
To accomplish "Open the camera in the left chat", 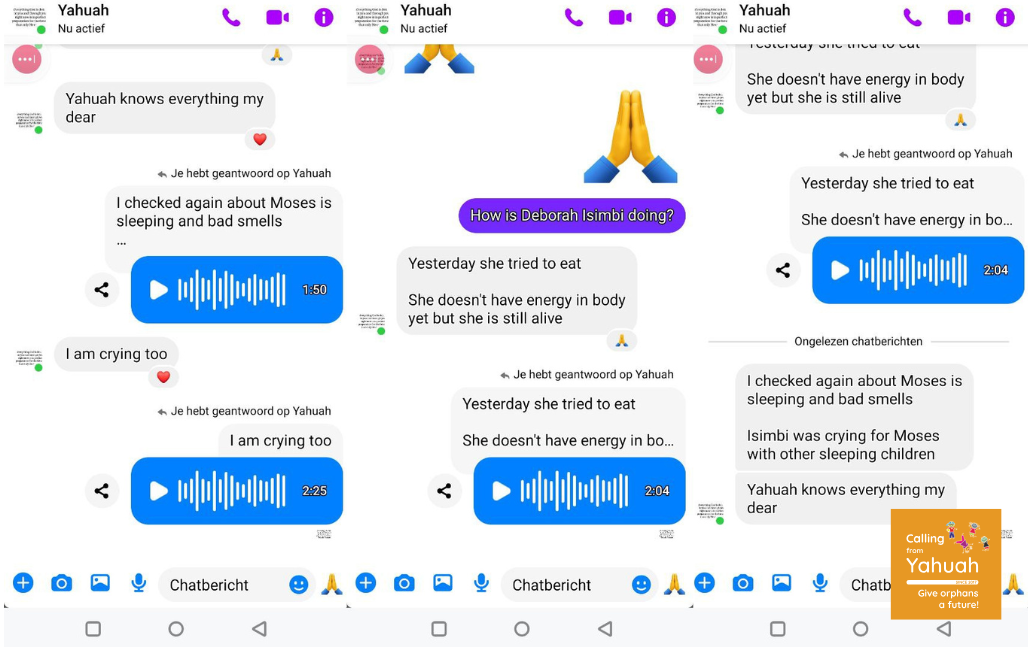I will point(62,583).
